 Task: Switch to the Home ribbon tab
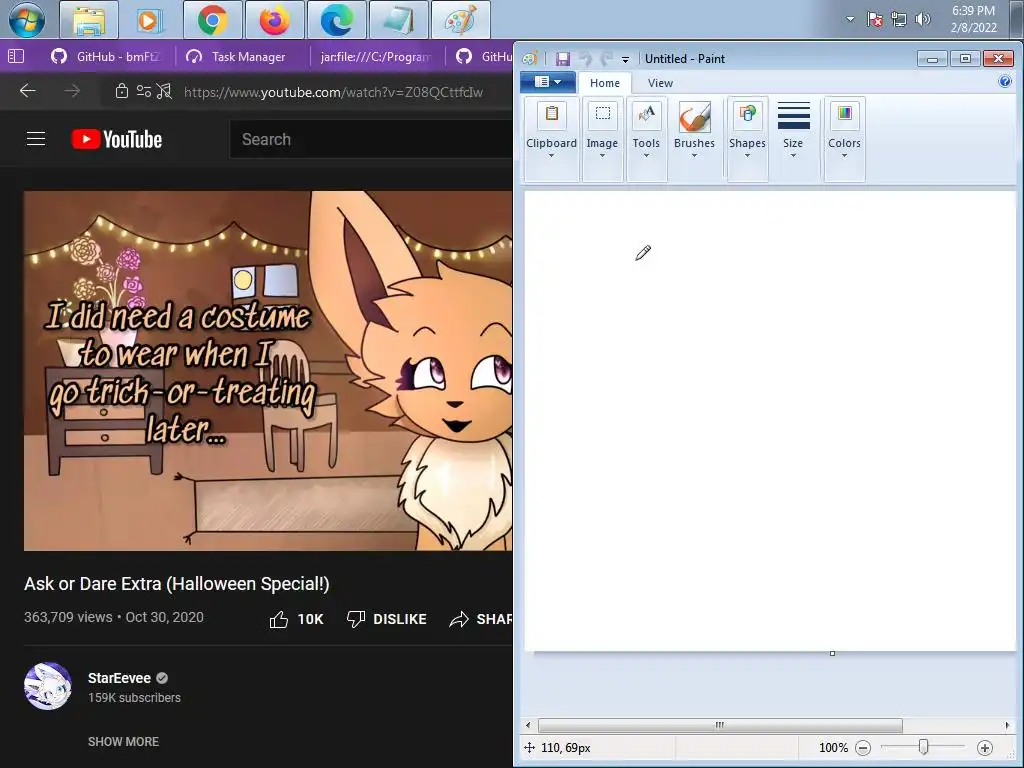point(605,83)
